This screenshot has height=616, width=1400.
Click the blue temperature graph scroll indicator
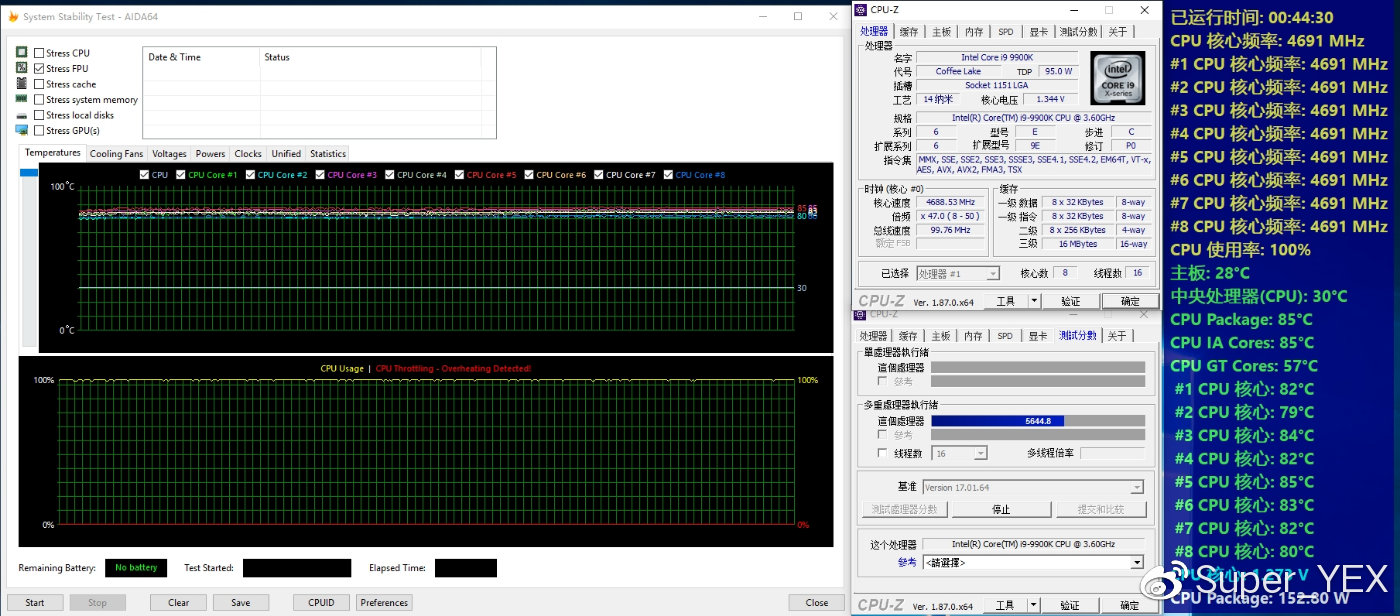point(29,173)
